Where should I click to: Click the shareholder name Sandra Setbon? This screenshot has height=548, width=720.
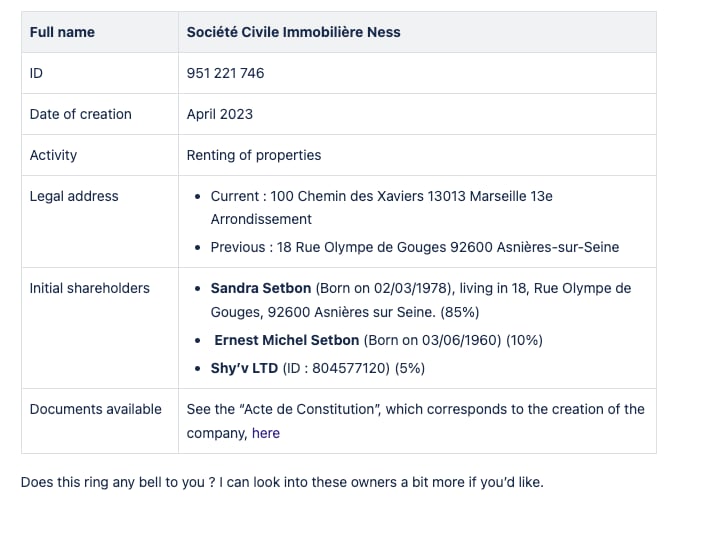pyautogui.click(x=261, y=288)
